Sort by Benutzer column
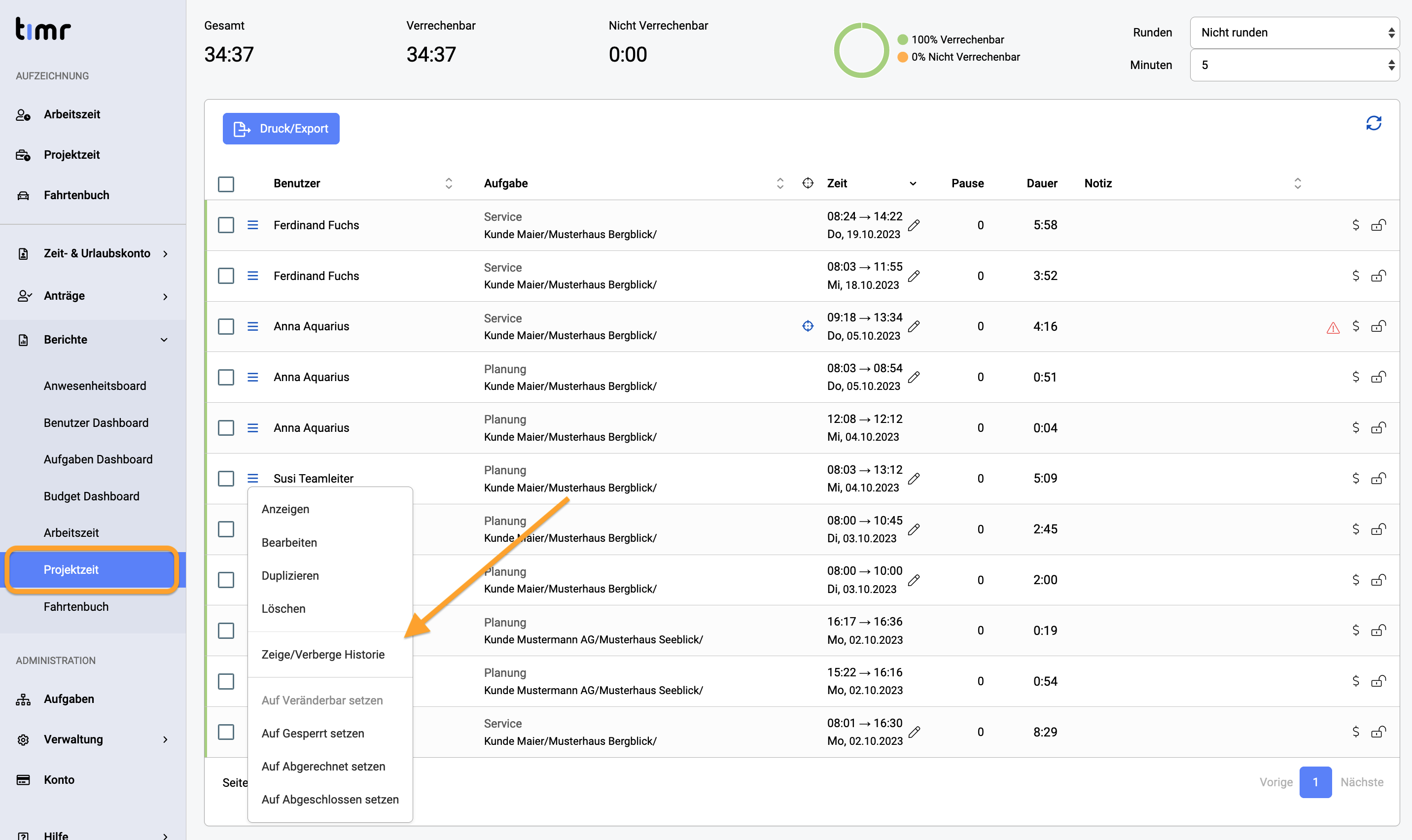 tap(448, 183)
